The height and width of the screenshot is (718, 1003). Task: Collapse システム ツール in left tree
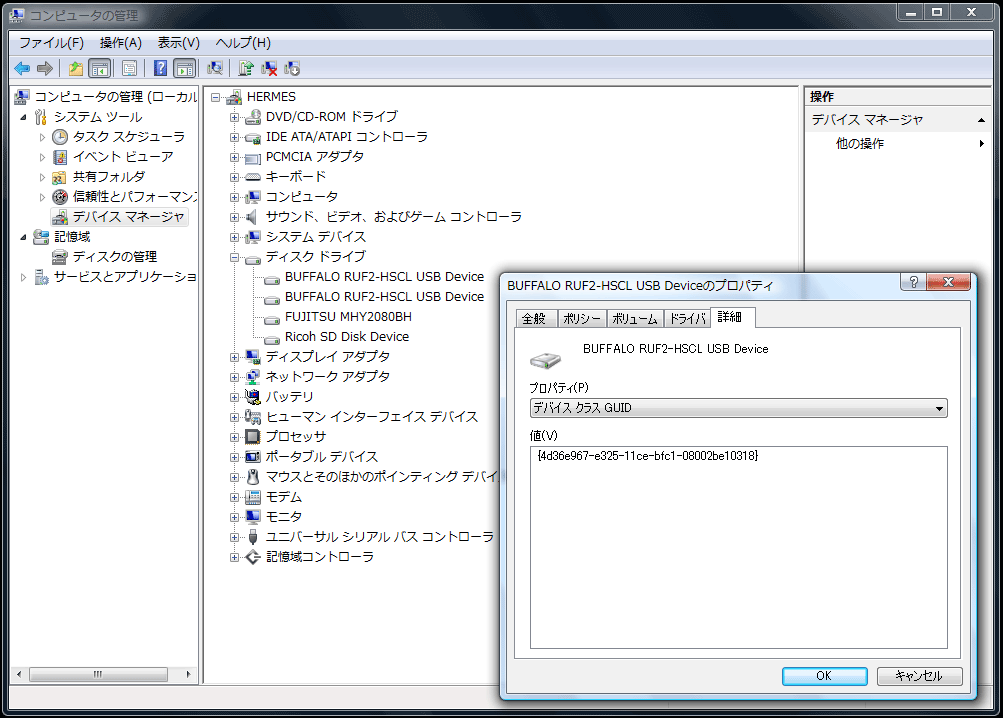(24, 117)
